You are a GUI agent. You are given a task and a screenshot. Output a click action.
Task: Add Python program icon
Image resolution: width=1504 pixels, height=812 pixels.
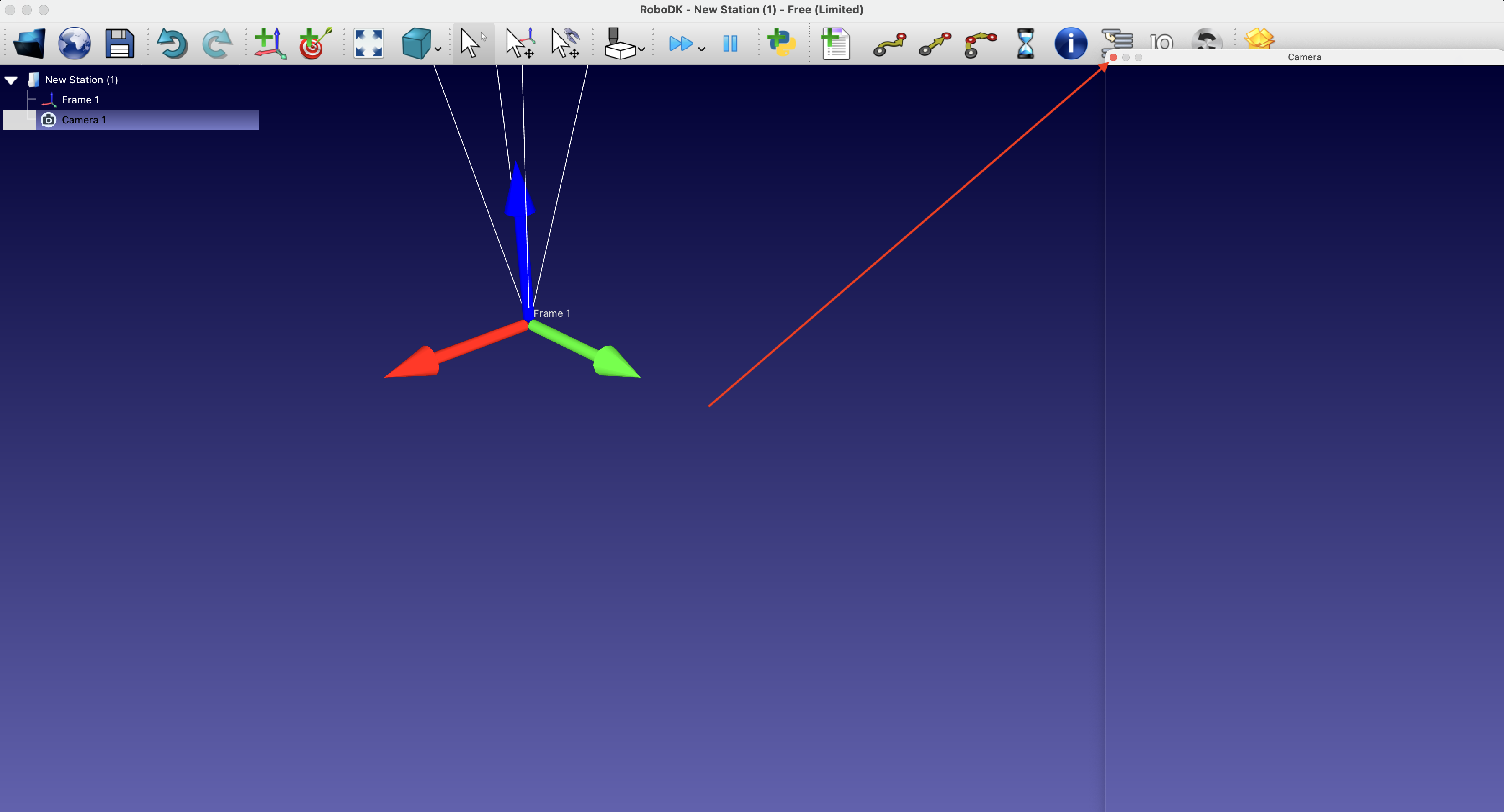click(781, 43)
